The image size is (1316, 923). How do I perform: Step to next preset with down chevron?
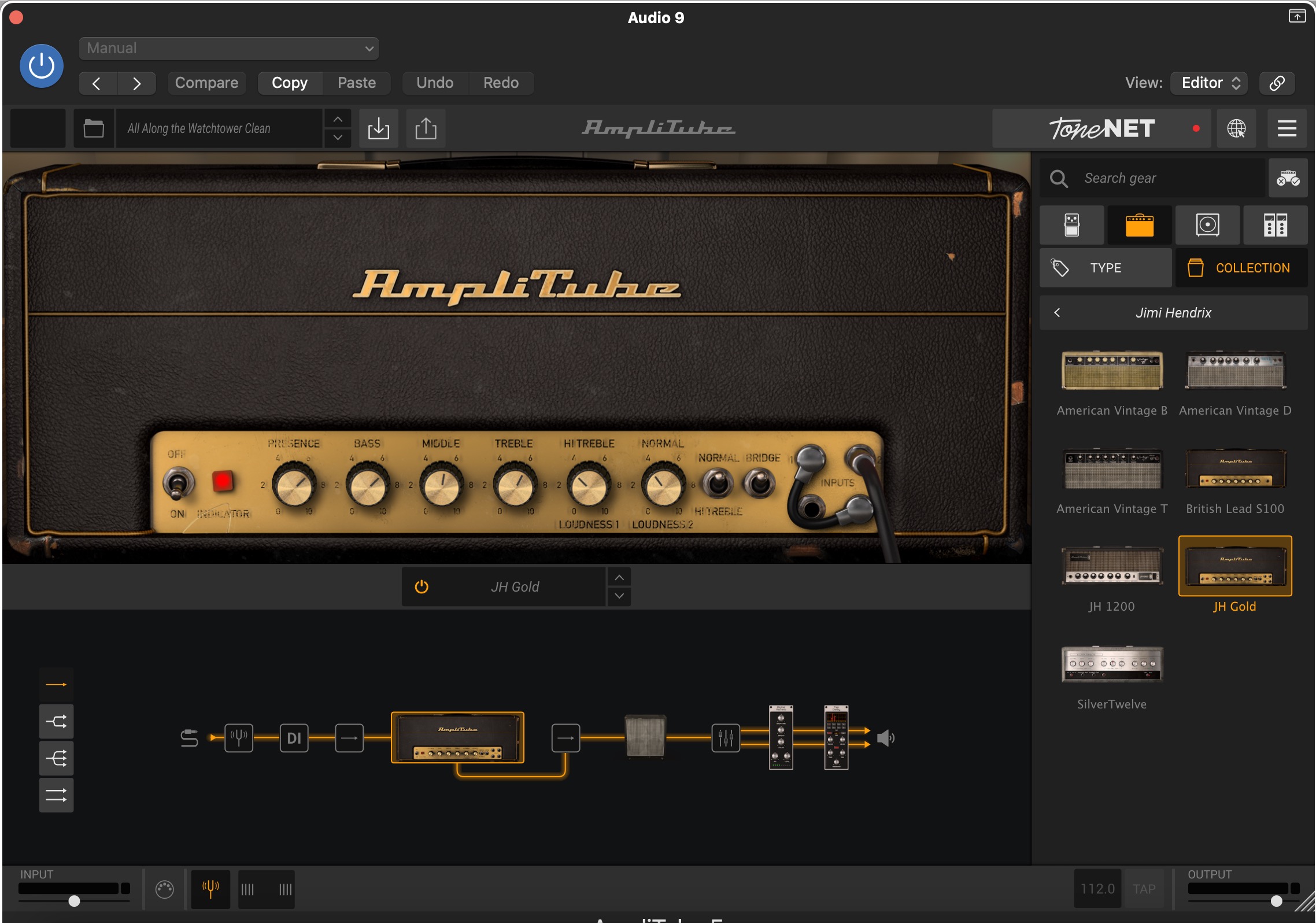[x=338, y=138]
